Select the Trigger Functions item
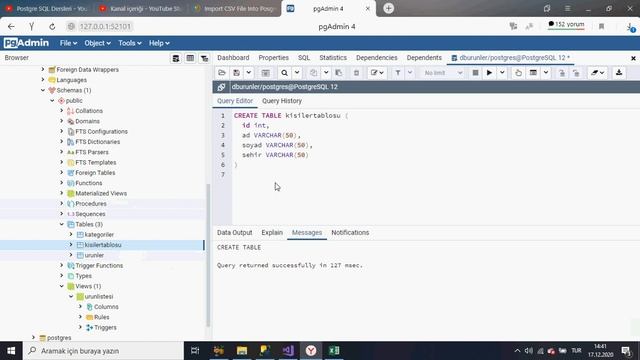This screenshot has height=360, width=640. click(99, 265)
